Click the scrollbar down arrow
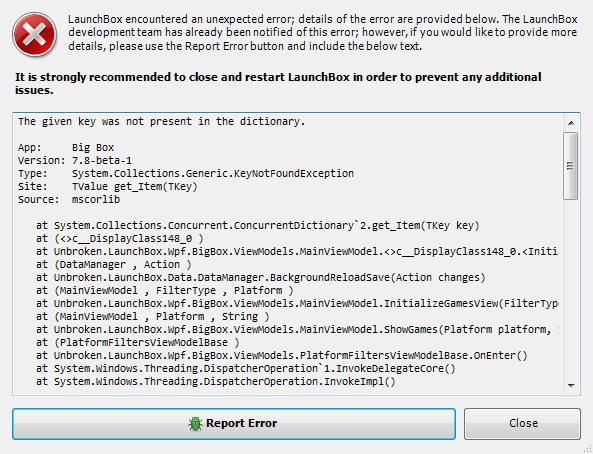Image resolution: width=593 pixels, height=454 pixels. [571, 386]
